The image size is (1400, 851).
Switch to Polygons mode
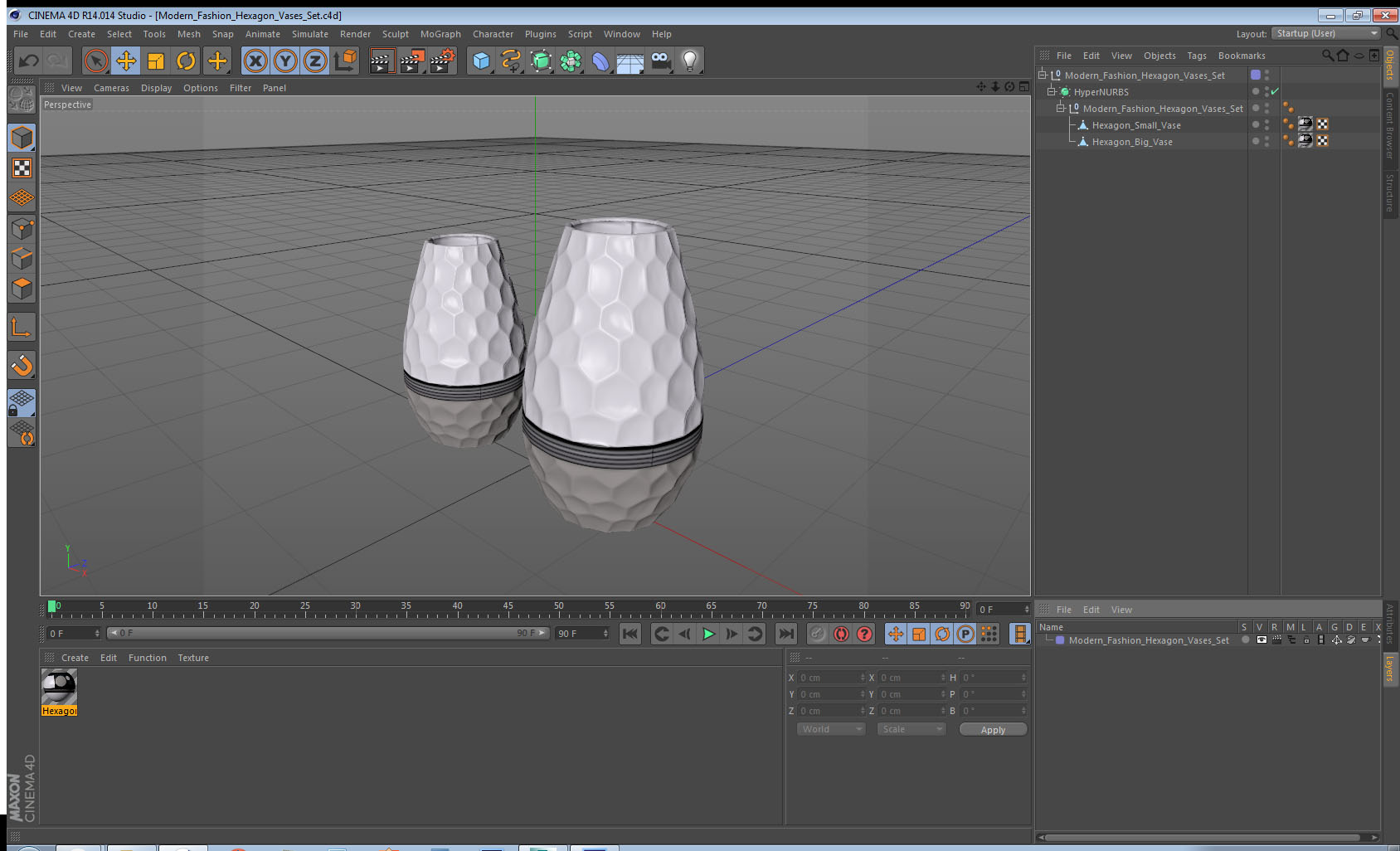tap(22, 288)
